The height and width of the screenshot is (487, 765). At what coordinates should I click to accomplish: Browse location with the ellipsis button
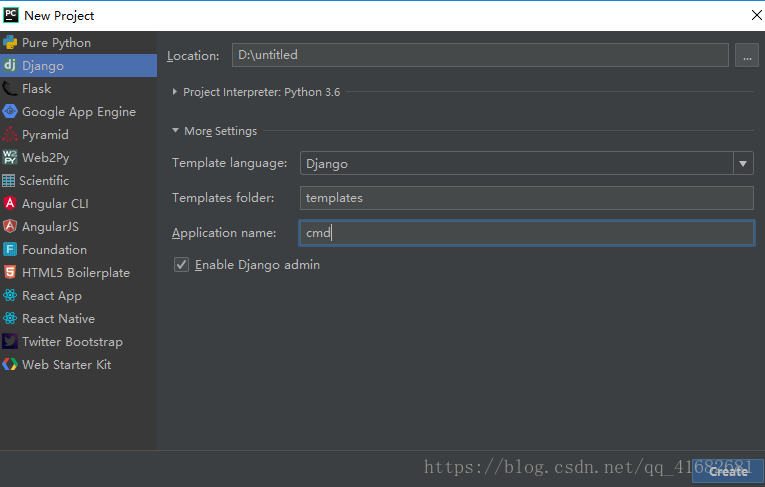tap(747, 55)
